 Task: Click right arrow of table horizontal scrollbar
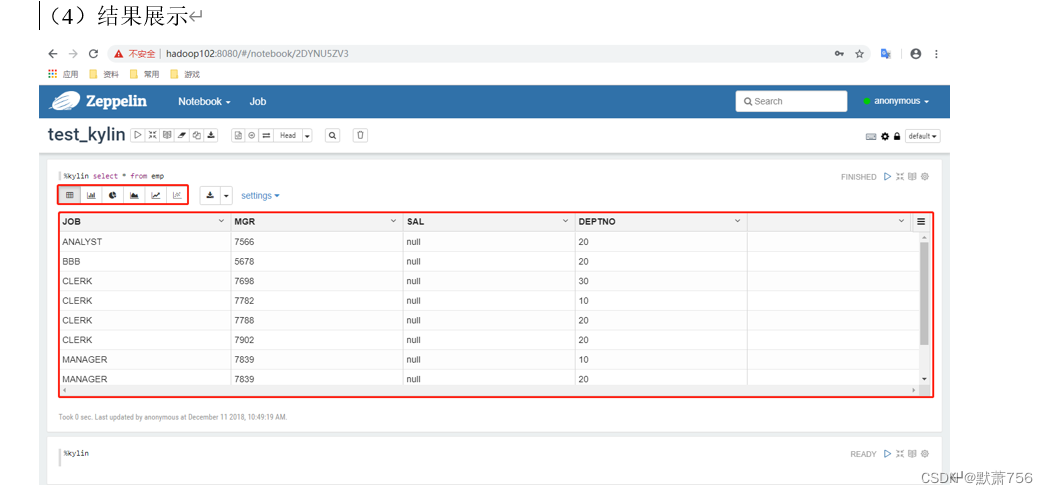click(914, 389)
